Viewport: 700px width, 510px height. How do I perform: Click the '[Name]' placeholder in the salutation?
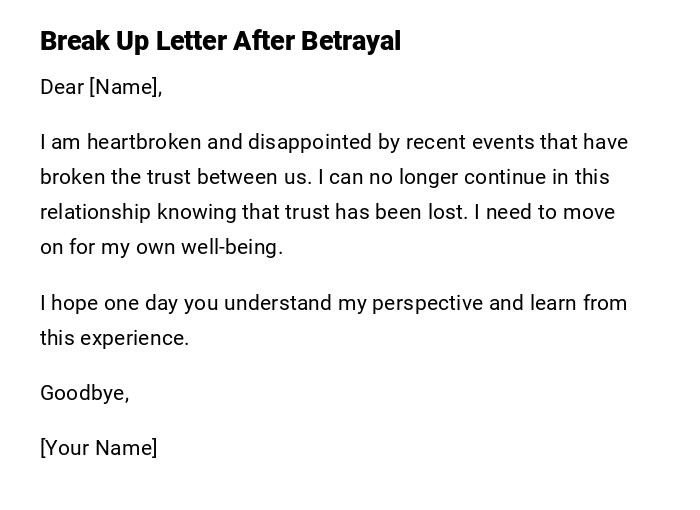[124, 87]
